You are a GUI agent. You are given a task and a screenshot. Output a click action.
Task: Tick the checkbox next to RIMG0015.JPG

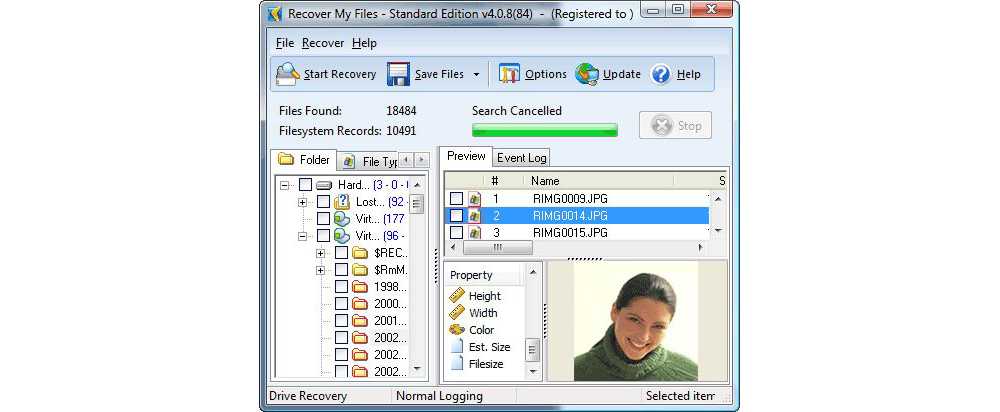[456, 233]
